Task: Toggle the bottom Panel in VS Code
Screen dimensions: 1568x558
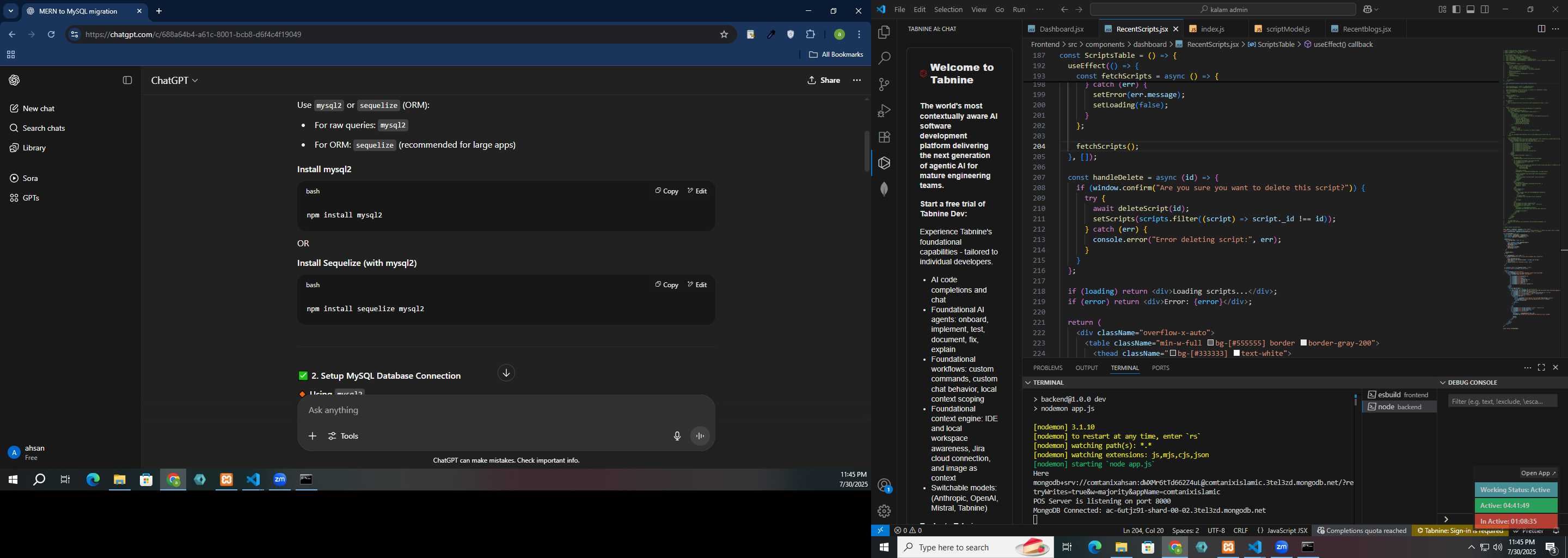Action: point(1471,10)
